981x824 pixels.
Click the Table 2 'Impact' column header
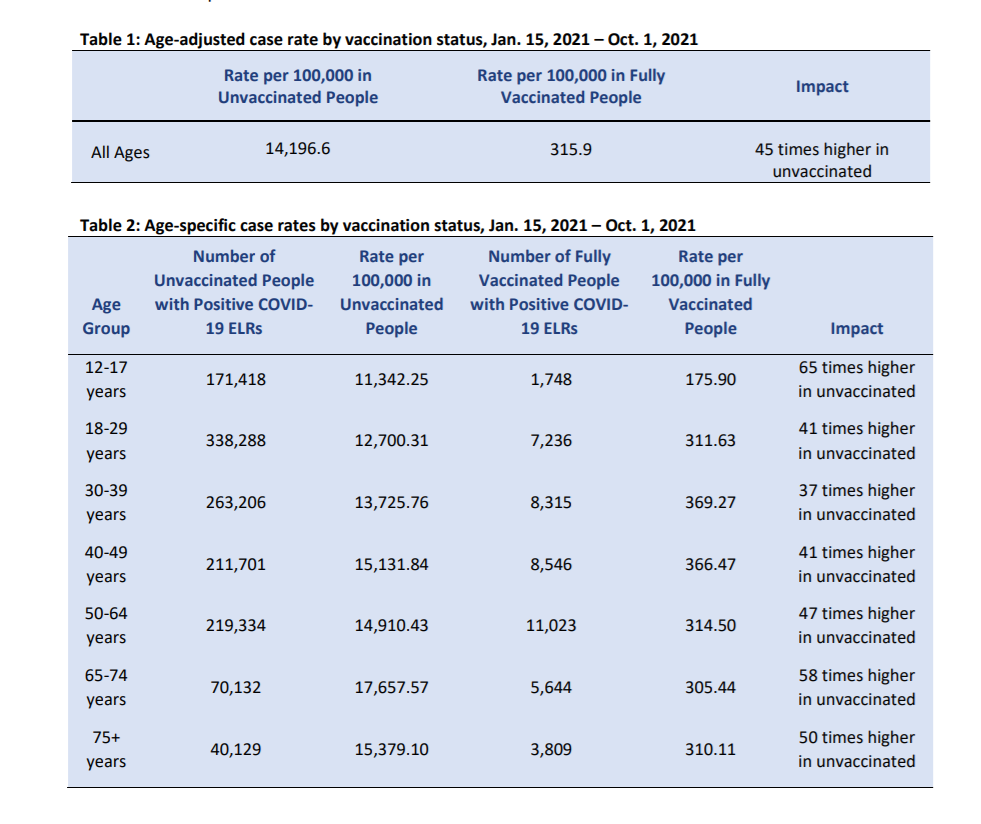[x=856, y=328]
